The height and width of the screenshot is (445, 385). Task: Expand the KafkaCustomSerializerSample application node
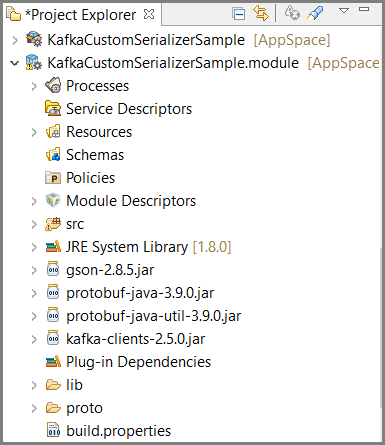(x=15, y=40)
